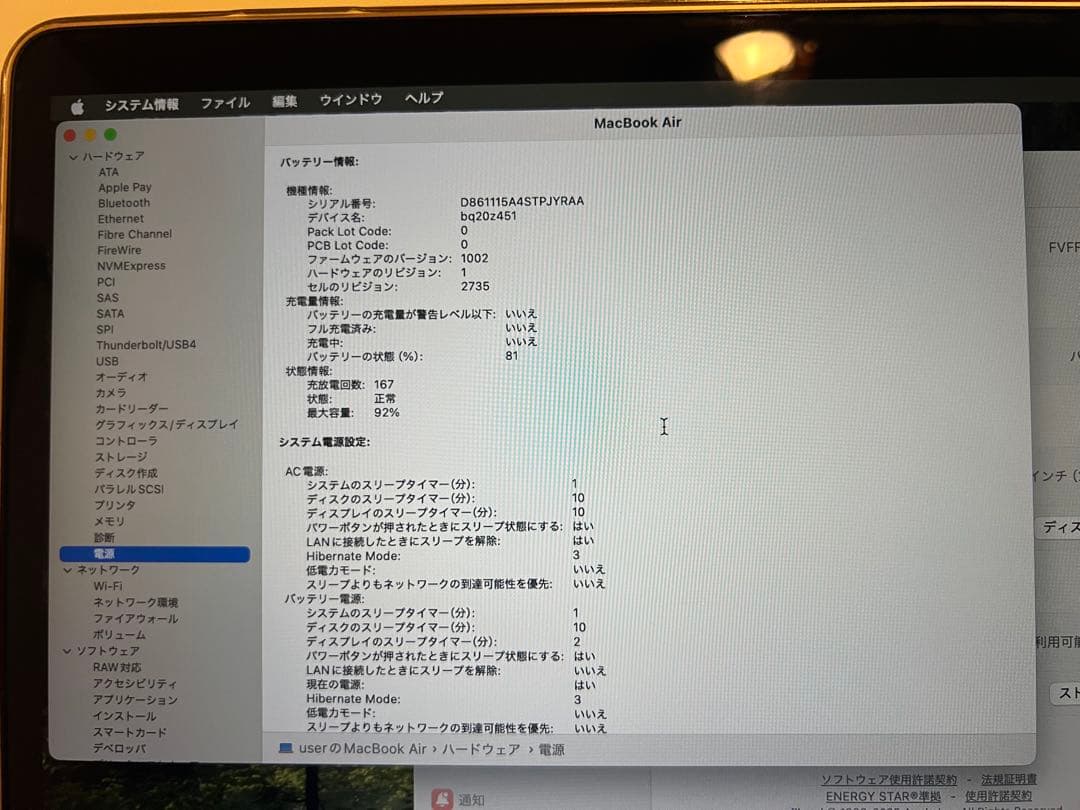
Task: Open the ウインドウ menu
Action: pos(349,100)
